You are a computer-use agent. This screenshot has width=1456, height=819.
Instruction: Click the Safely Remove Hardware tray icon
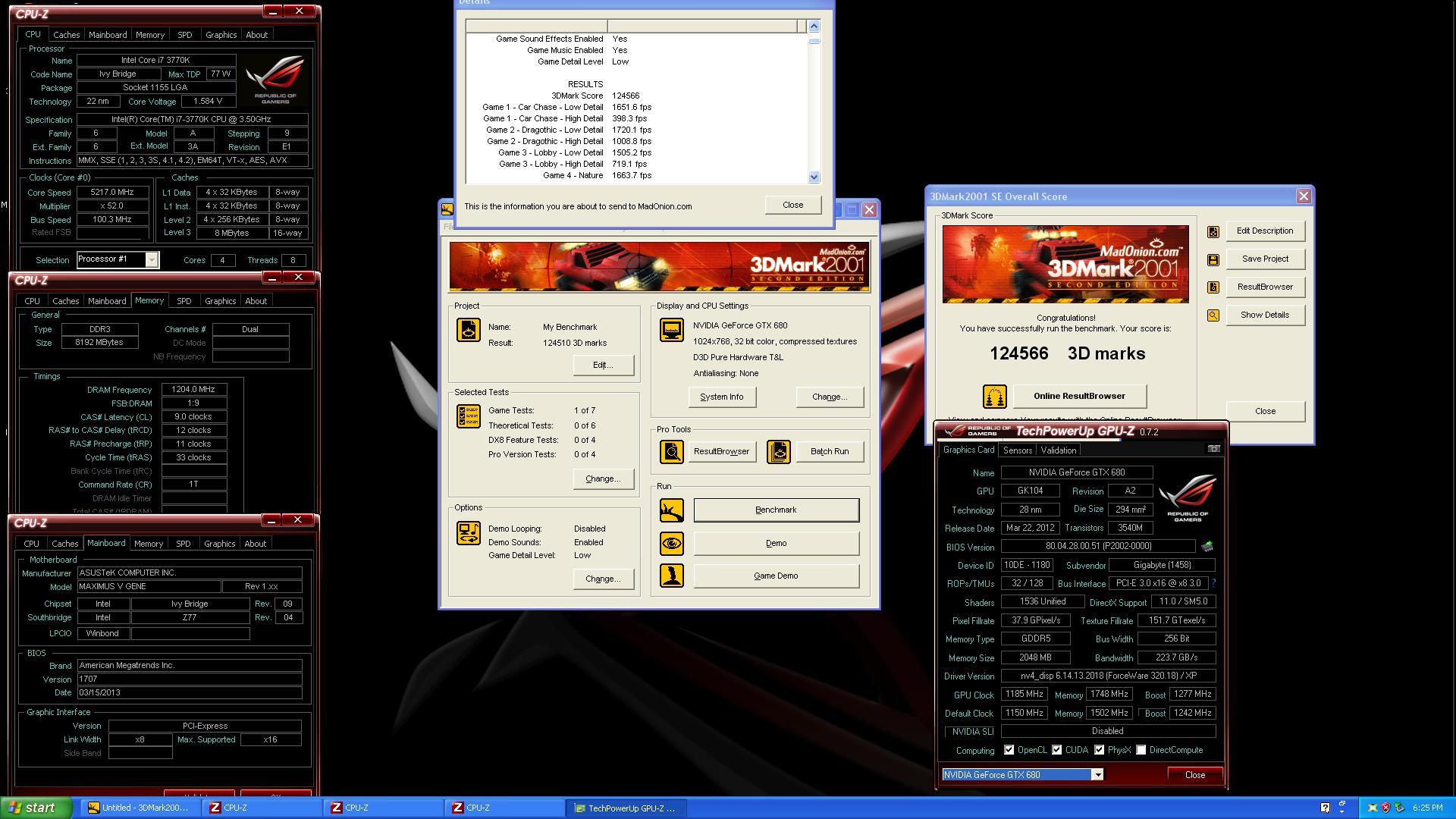pyautogui.click(x=1399, y=808)
